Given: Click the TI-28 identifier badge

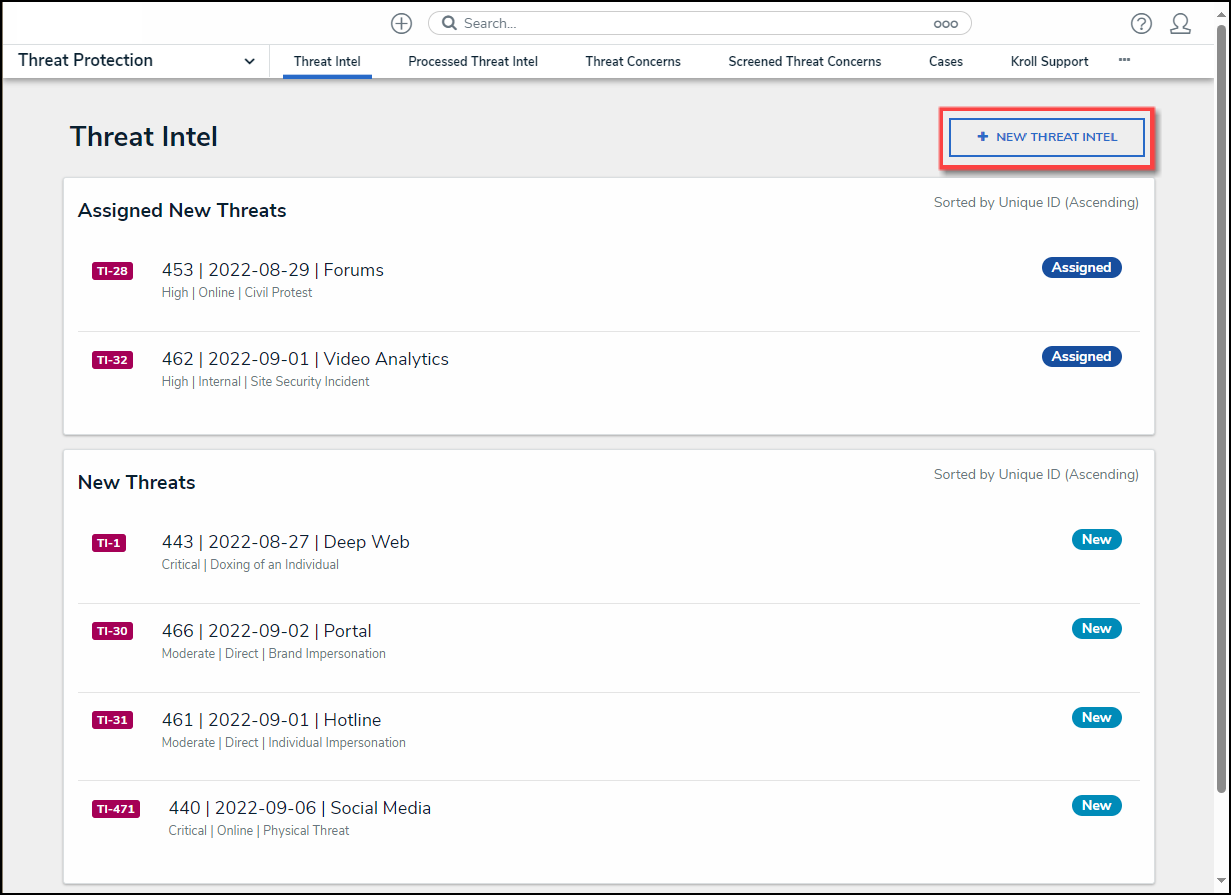Looking at the screenshot, I should click(x=112, y=271).
